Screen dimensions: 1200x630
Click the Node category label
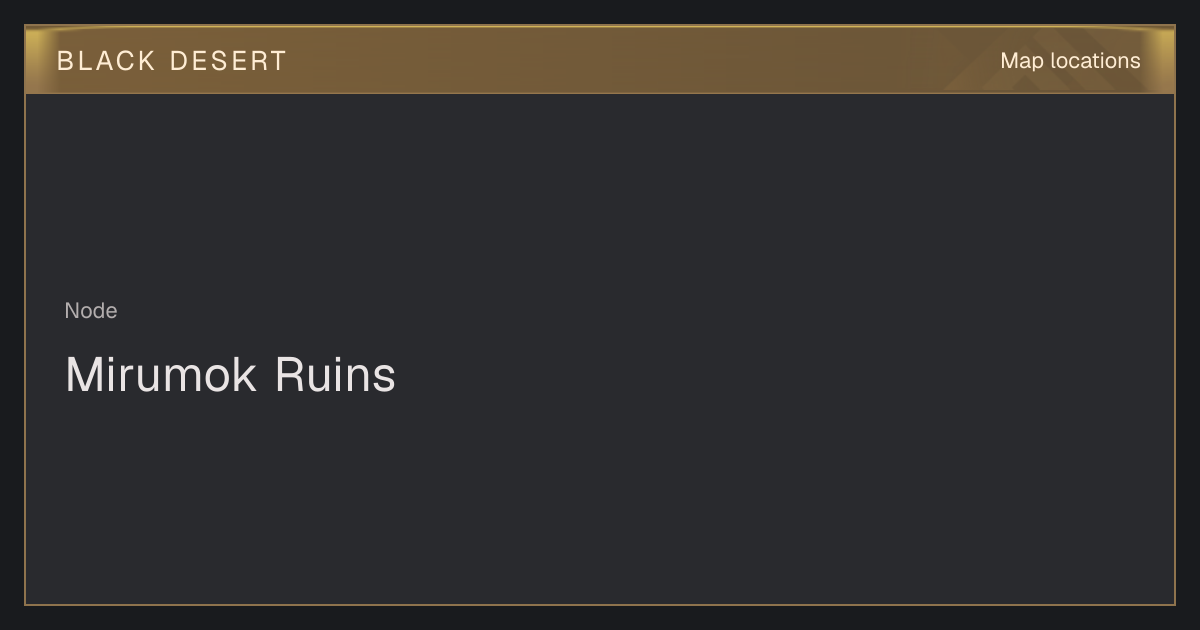click(91, 311)
